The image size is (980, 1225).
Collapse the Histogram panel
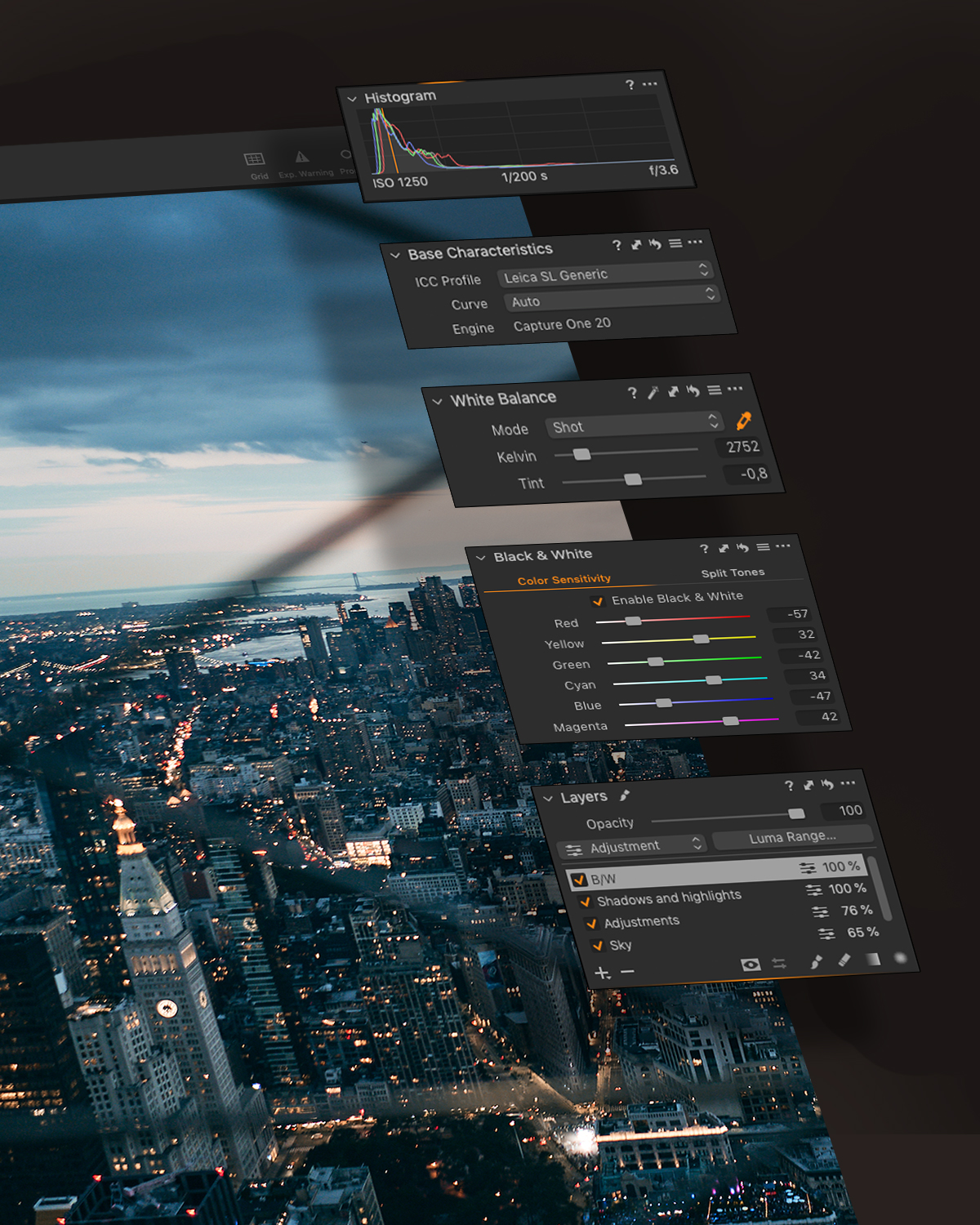(352, 99)
